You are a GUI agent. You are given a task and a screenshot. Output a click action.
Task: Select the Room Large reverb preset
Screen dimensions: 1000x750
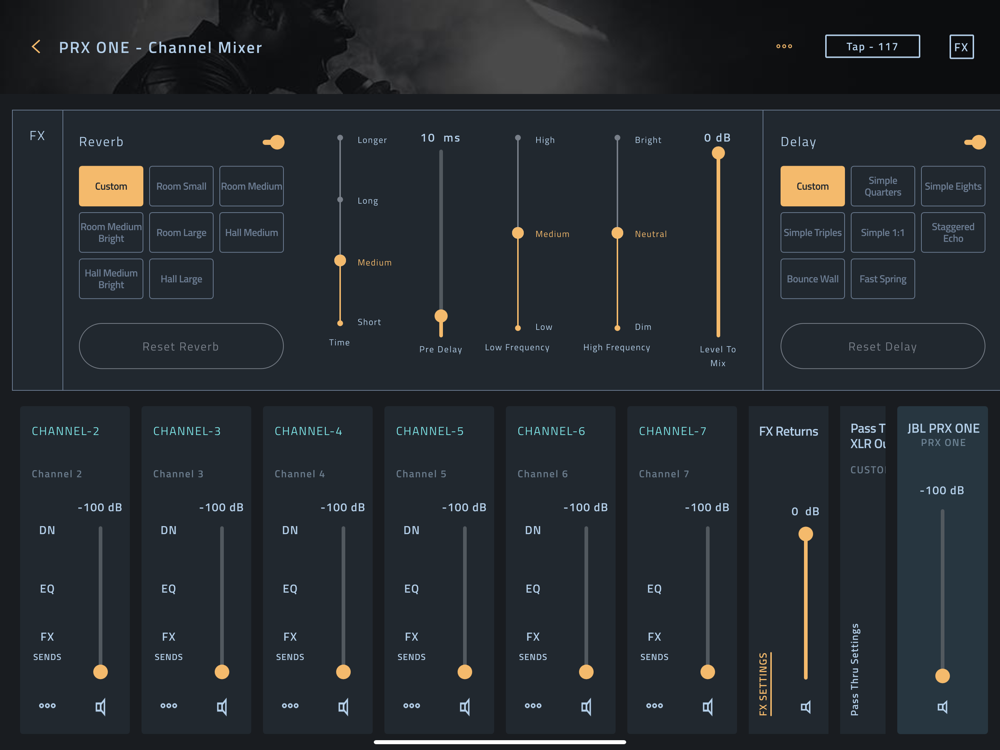point(181,233)
